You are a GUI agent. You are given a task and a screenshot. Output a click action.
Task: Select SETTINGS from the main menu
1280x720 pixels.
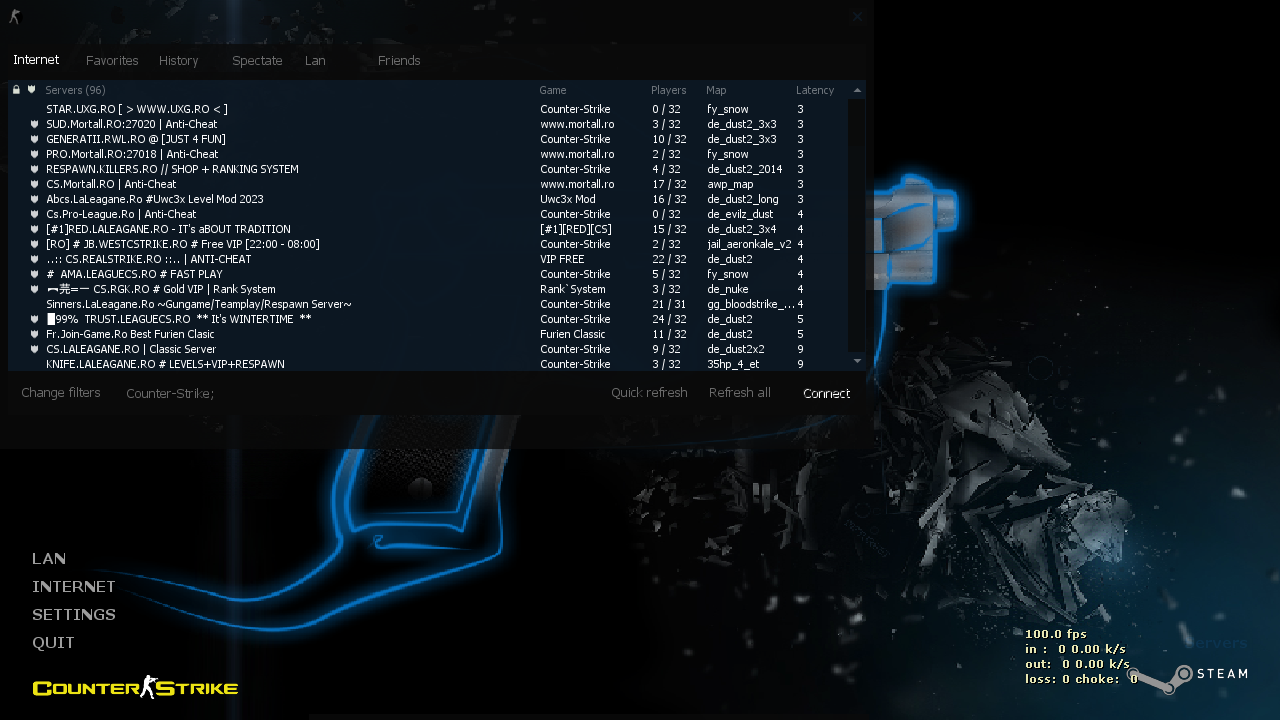point(74,615)
